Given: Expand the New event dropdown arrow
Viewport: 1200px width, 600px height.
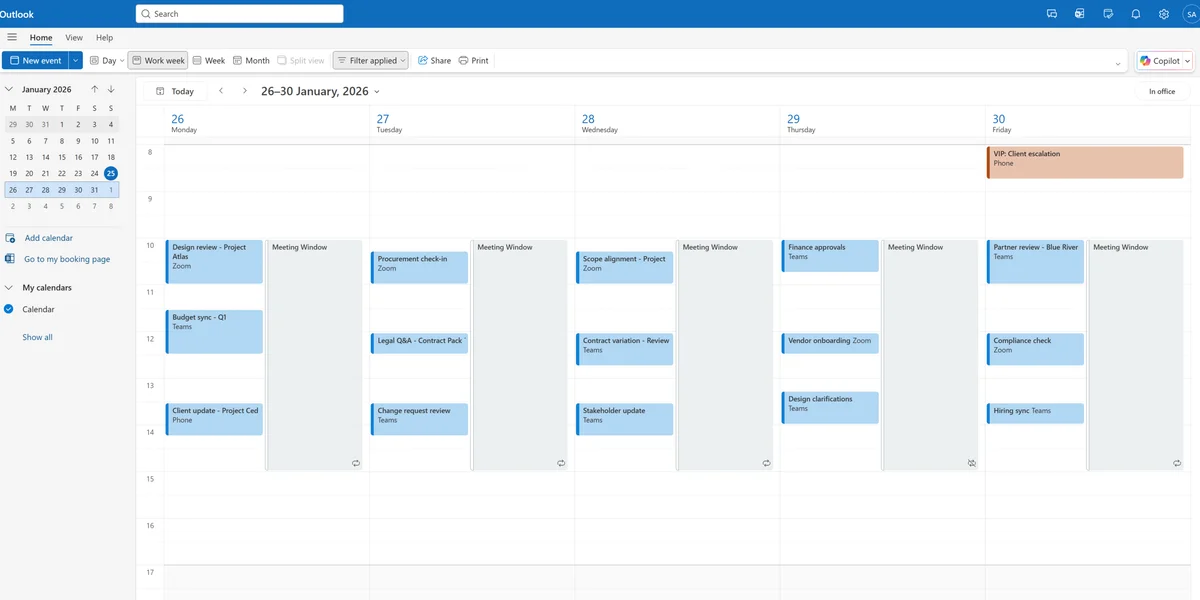Looking at the screenshot, I should pos(75,61).
